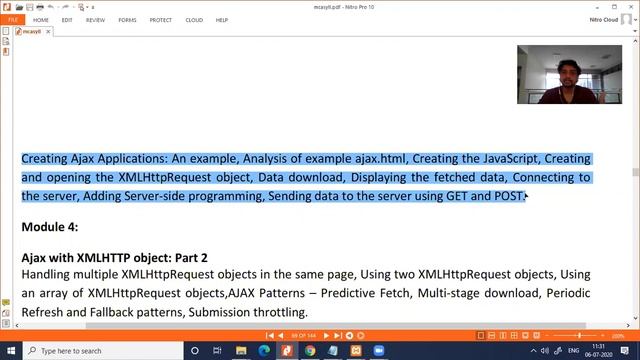Click the page number field
640x360 pixels.
[304, 336]
